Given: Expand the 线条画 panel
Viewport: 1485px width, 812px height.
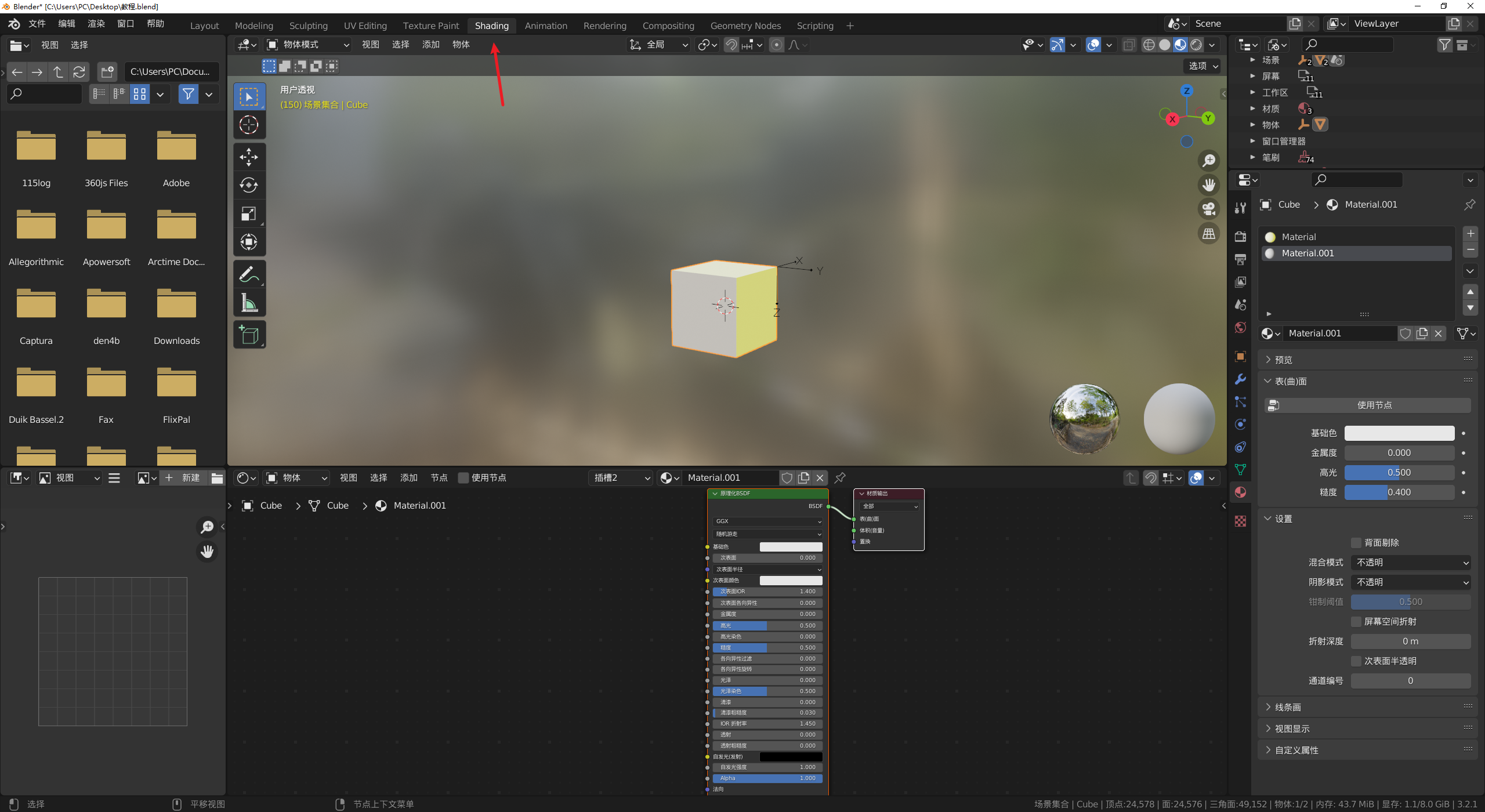Looking at the screenshot, I should click(x=1288, y=707).
